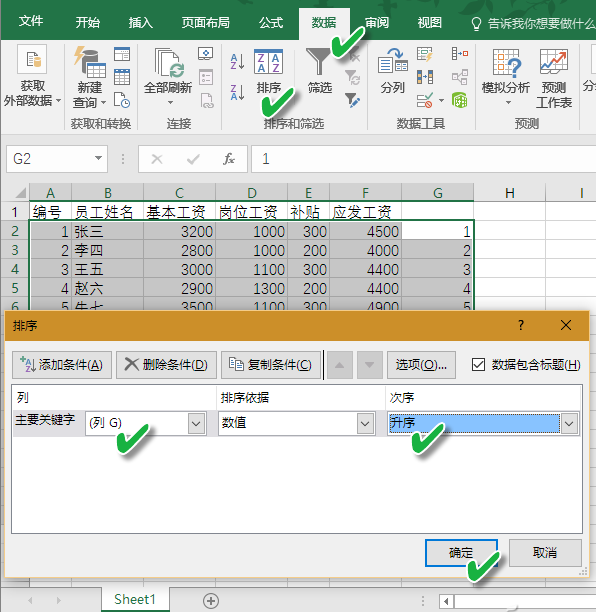Click the 选项(O)... button
Screen dimensions: 596x612
(421, 365)
